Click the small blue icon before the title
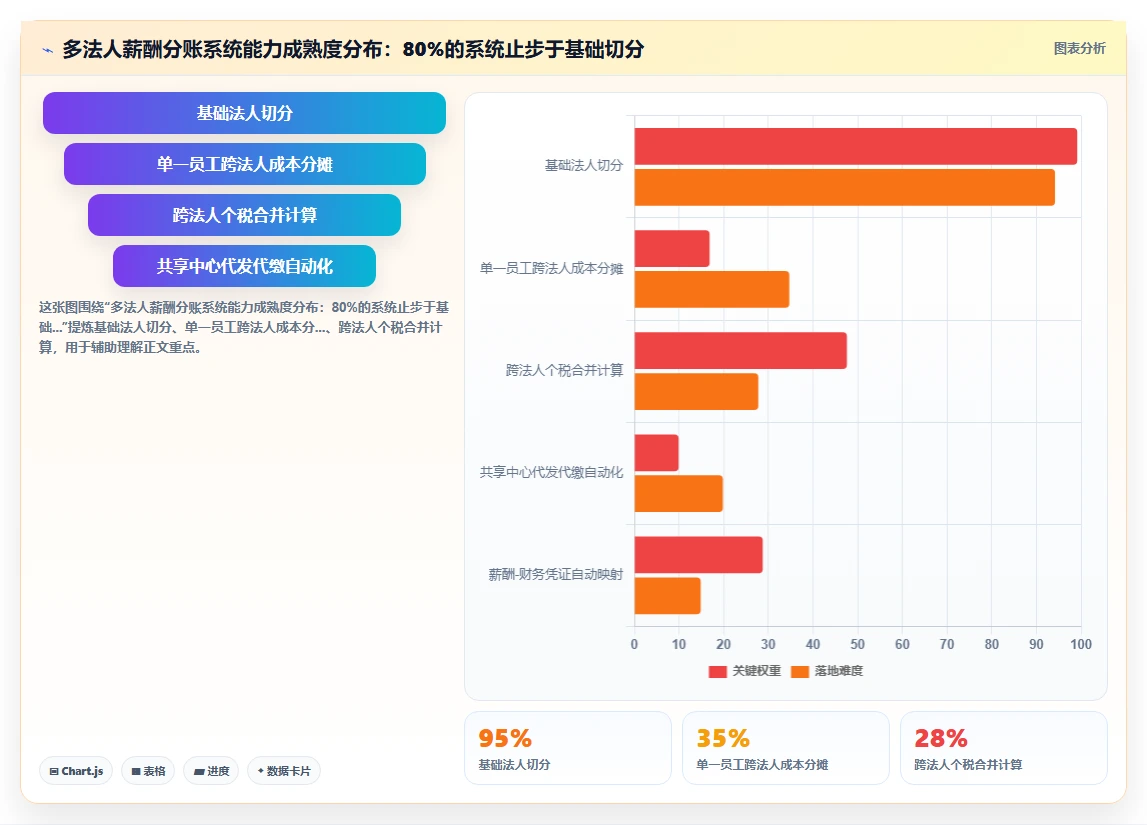The height and width of the screenshot is (825, 1147). click(x=48, y=50)
